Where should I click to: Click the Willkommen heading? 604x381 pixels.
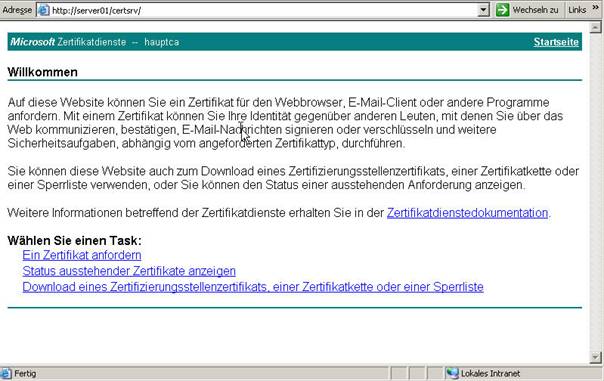tap(42, 72)
